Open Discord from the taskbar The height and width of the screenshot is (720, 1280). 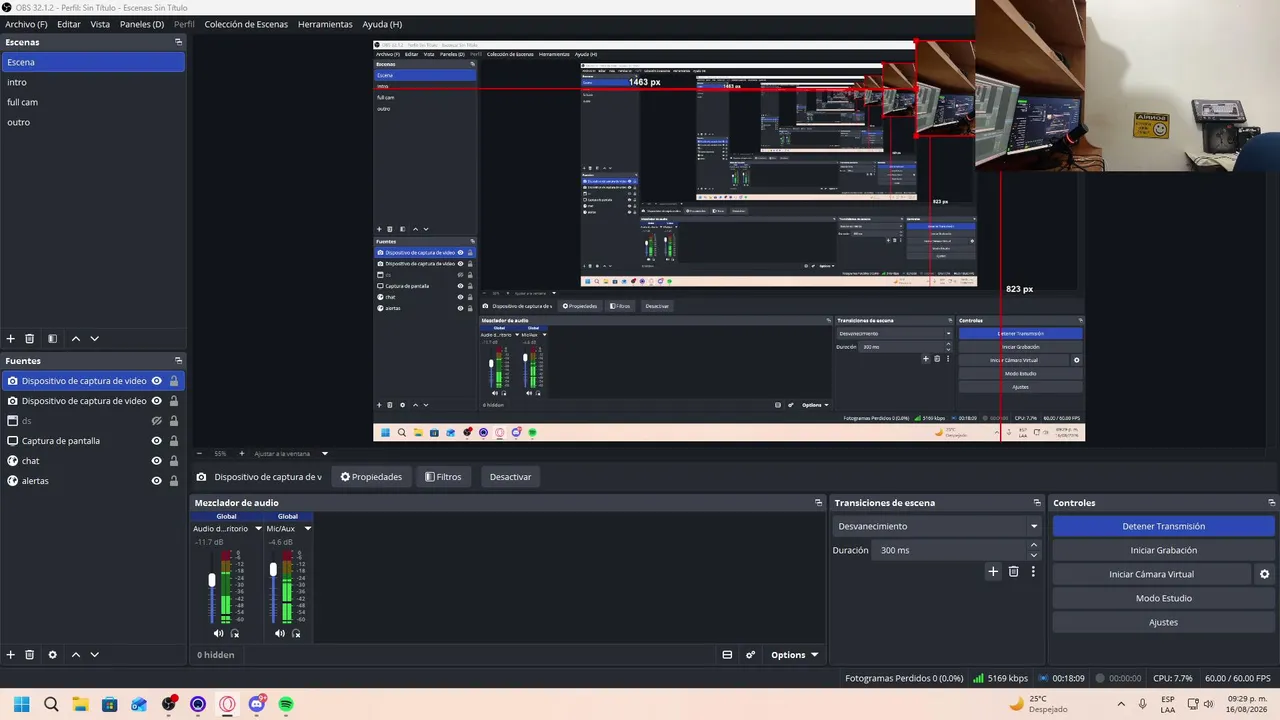(x=257, y=704)
